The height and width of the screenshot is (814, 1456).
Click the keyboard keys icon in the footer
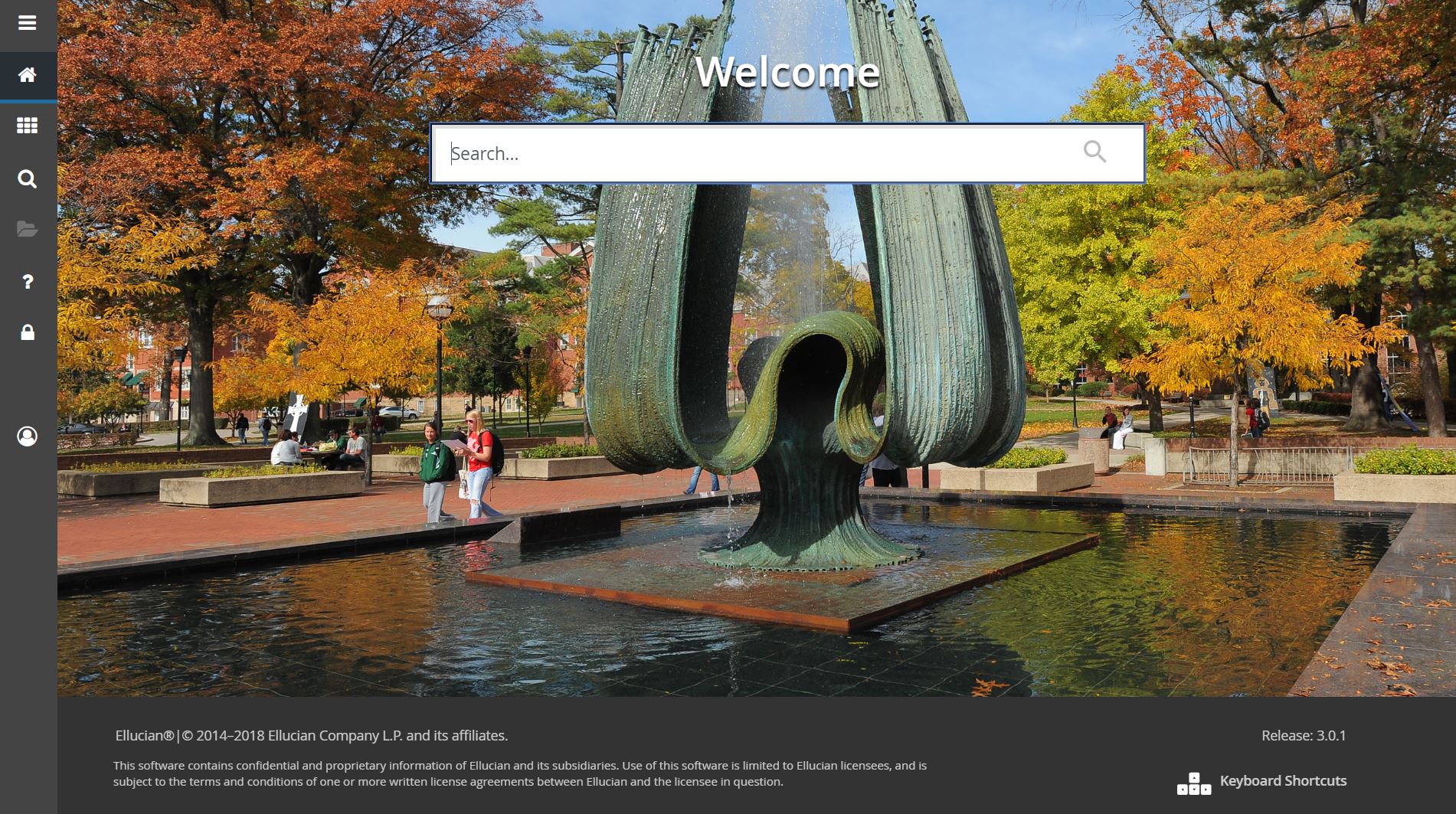click(x=1194, y=784)
